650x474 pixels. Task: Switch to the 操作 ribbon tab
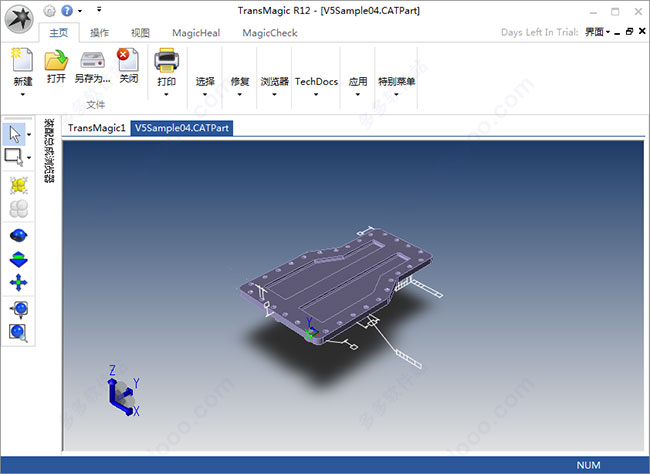click(99, 33)
